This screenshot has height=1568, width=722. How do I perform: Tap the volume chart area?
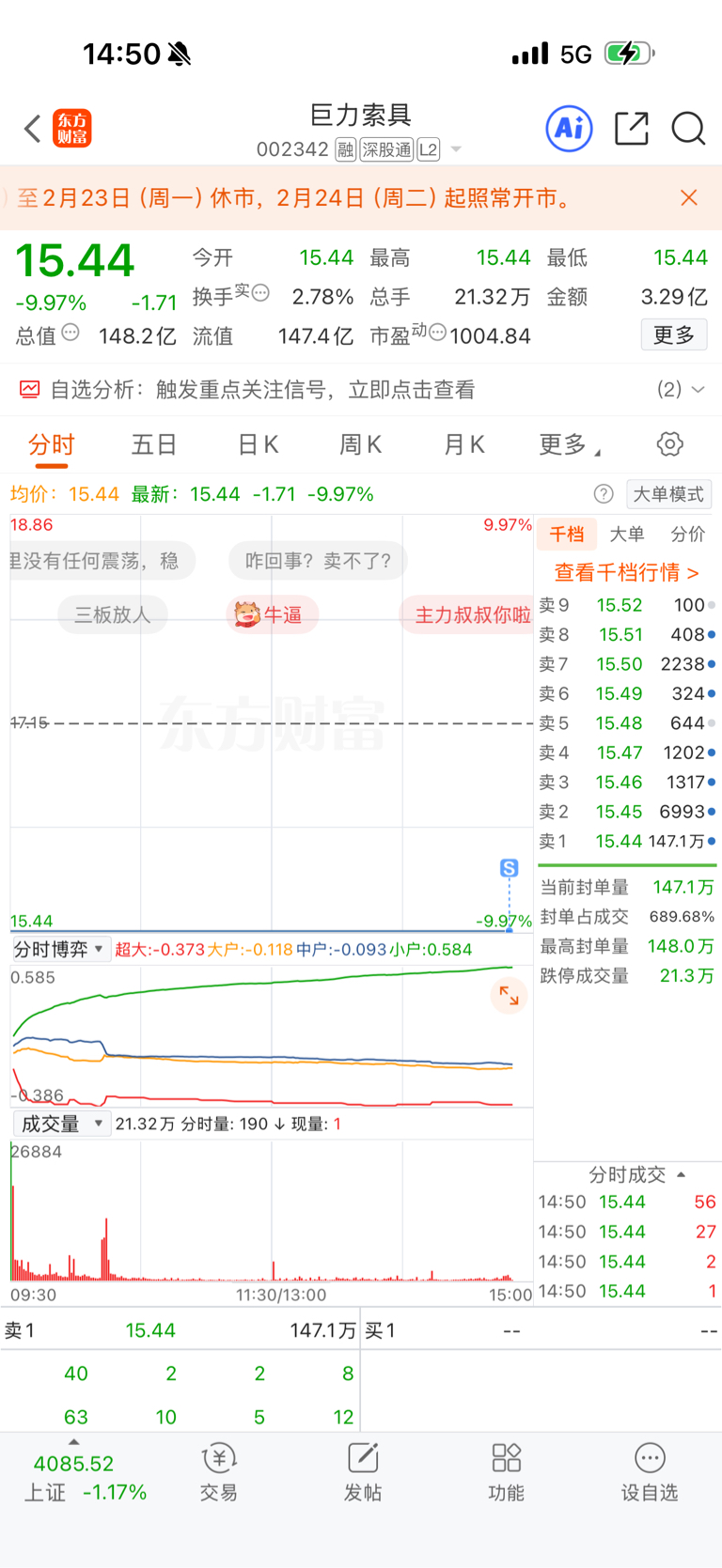click(x=272, y=1211)
